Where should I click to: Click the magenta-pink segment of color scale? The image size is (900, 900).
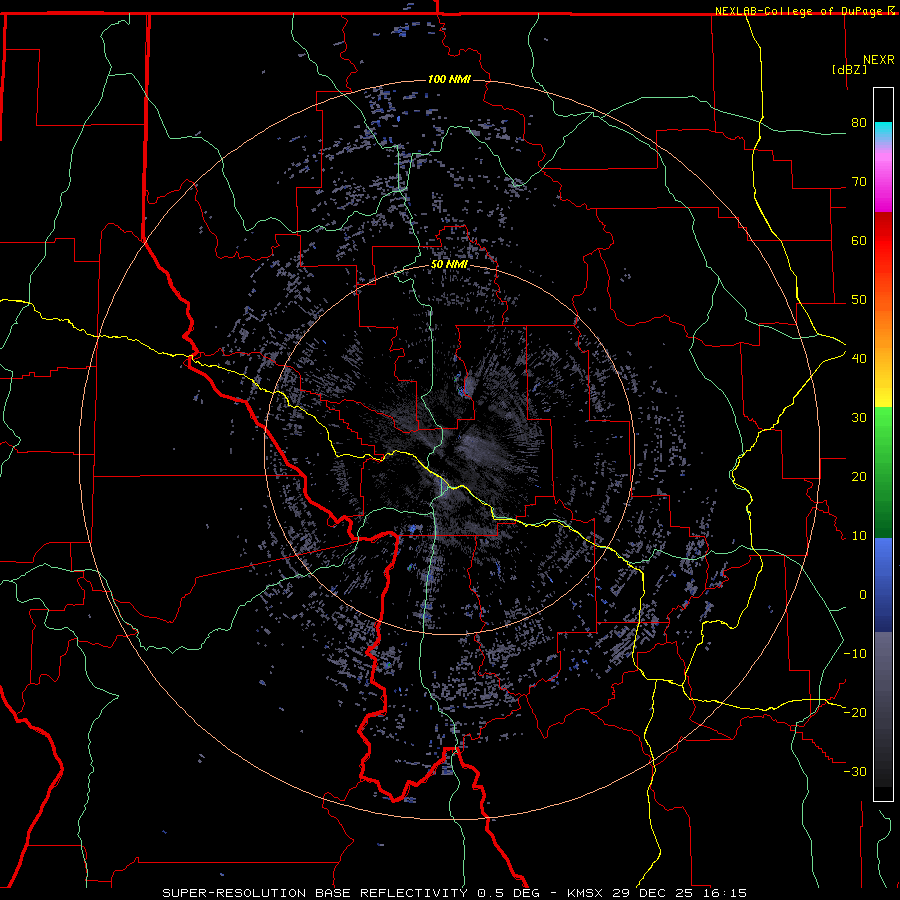pos(883,178)
